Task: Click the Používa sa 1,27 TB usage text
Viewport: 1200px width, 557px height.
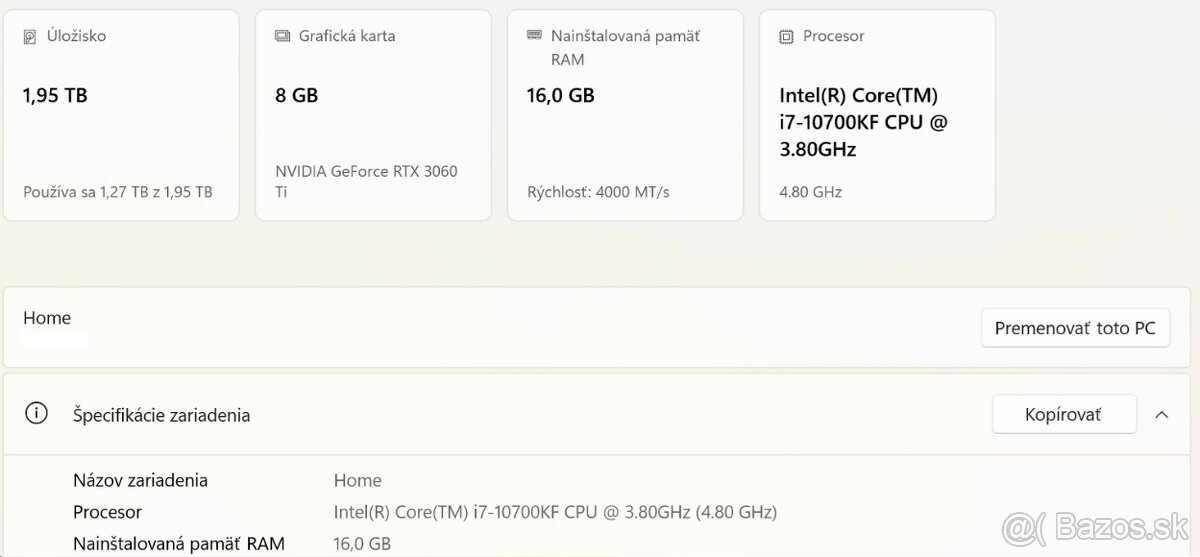Action: click(x=117, y=192)
